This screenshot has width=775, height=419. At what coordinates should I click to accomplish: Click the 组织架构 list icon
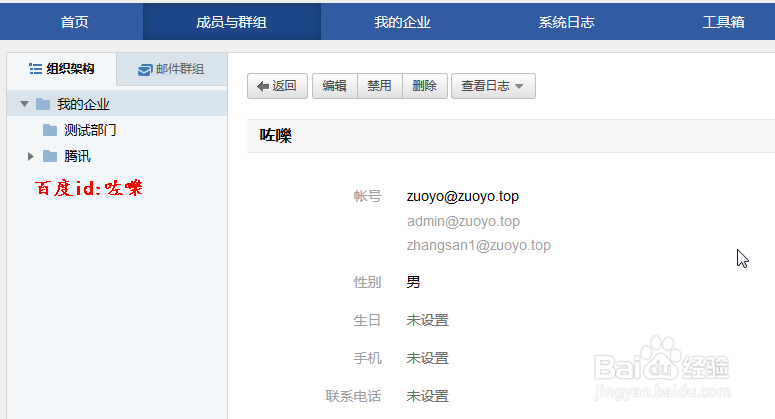click(35, 69)
